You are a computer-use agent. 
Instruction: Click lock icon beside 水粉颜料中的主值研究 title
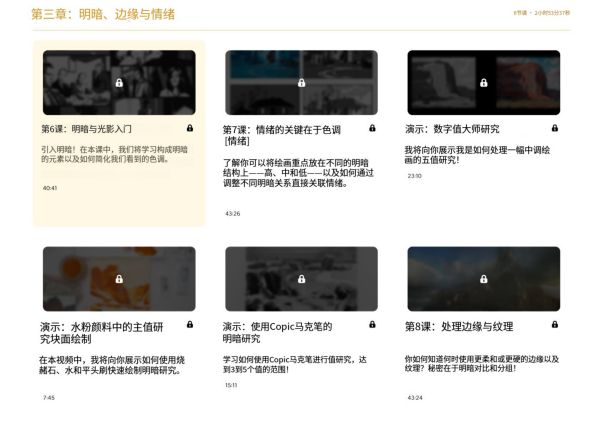190,324
